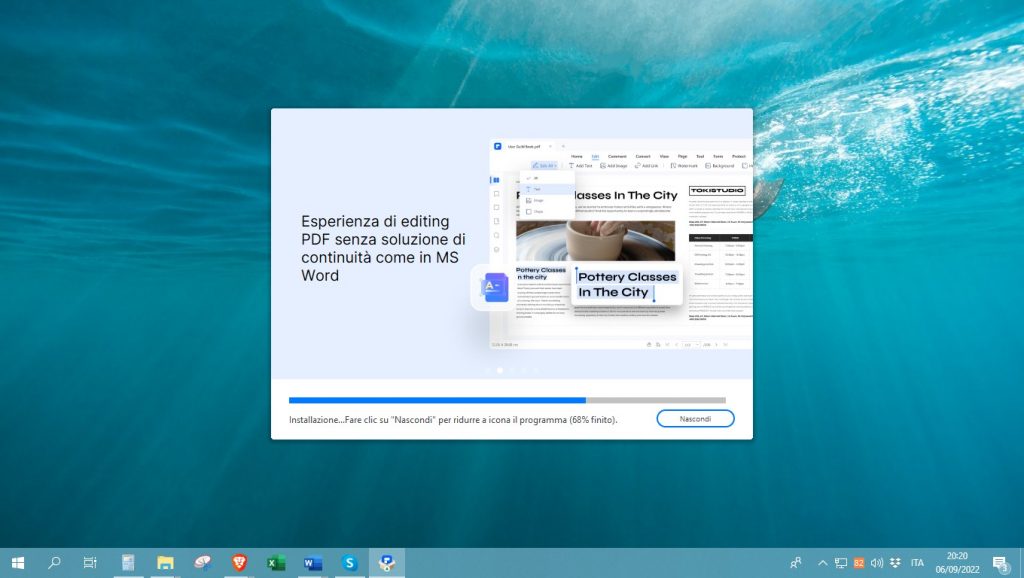1024x578 pixels.
Task: Open the Edit All dropdown
Action: tap(546, 165)
